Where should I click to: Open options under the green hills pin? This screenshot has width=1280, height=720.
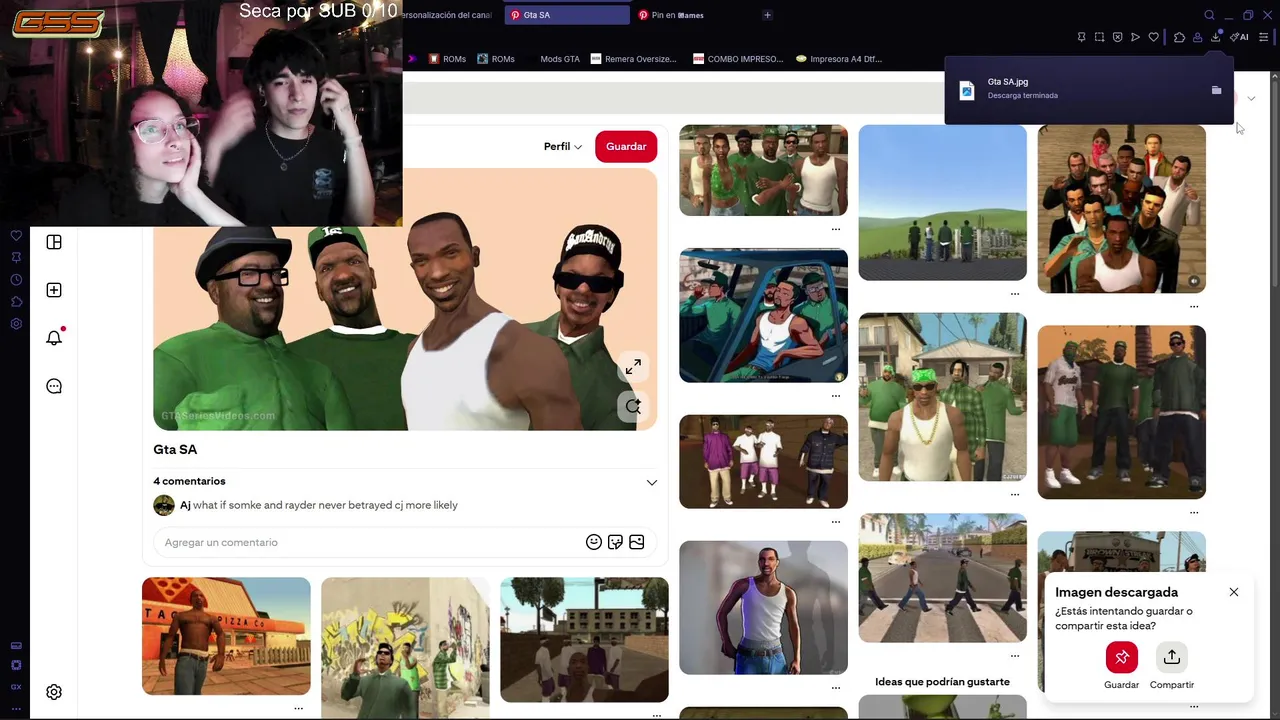pos(1015,294)
